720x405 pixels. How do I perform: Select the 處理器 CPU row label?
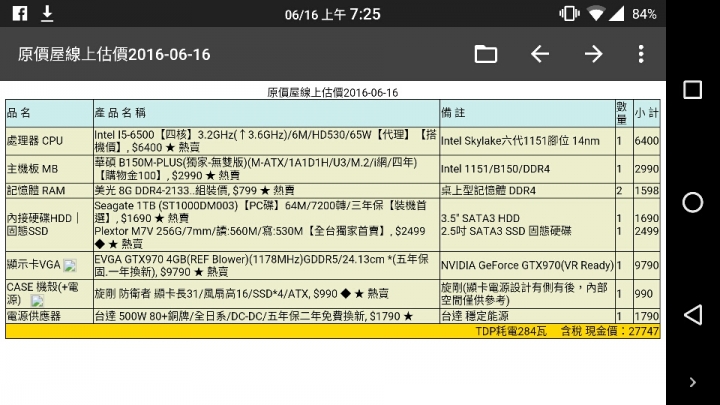[34, 141]
